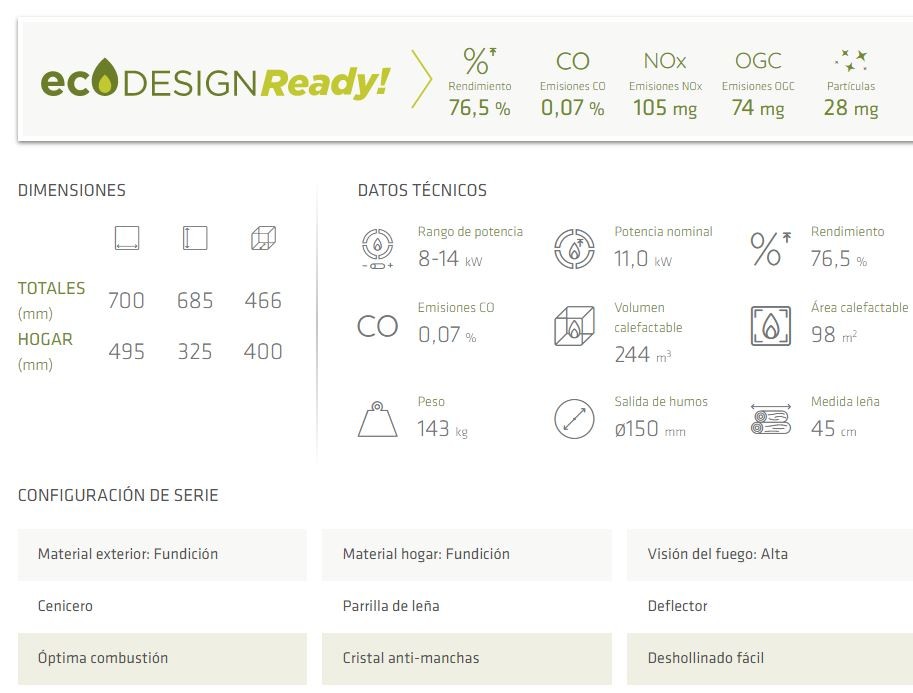Click the HOGAR height value 325

click(x=195, y=352)
